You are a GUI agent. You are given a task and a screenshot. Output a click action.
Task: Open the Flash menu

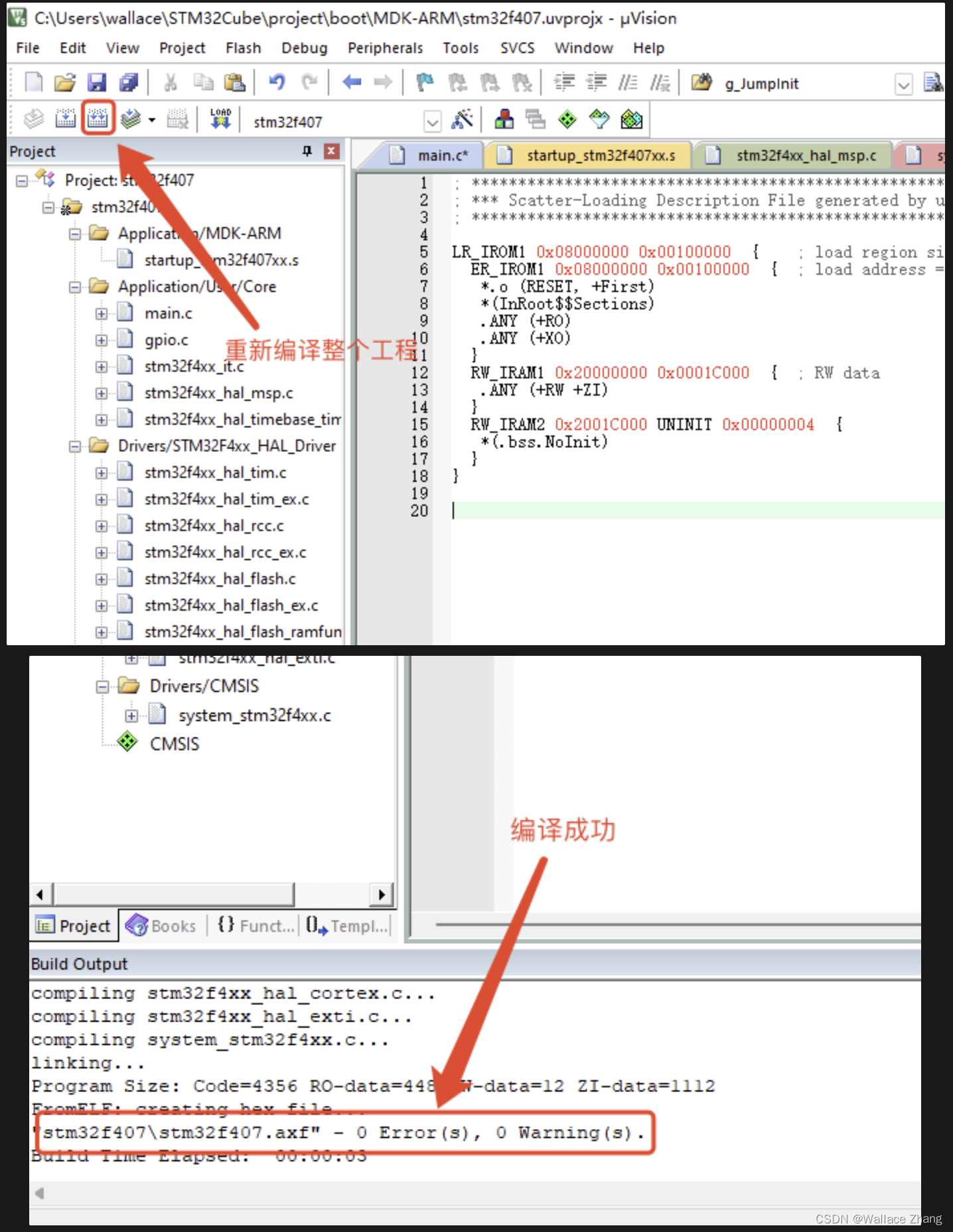[x=243, y=48]
